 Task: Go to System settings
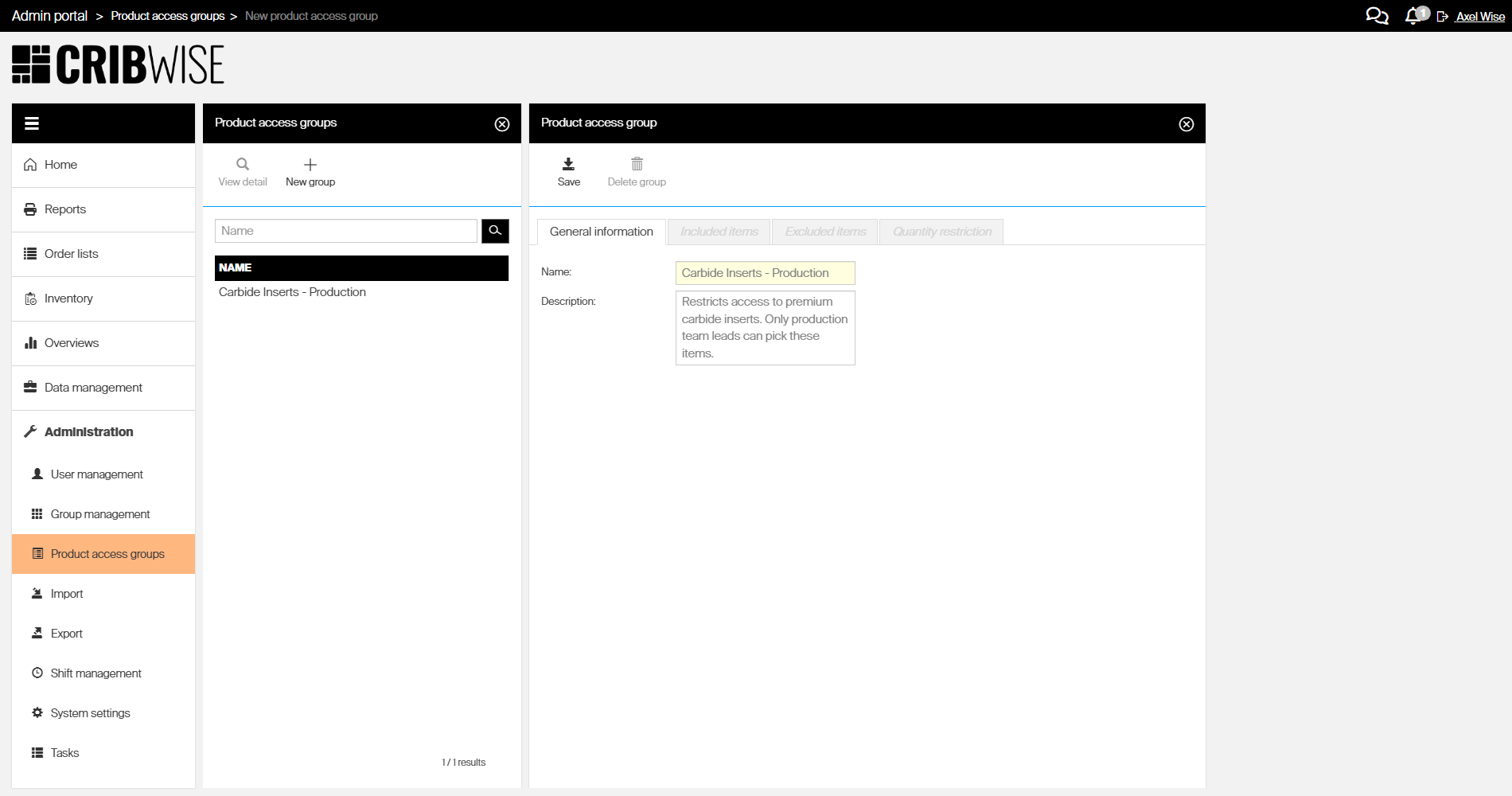(x=90, y=713)
